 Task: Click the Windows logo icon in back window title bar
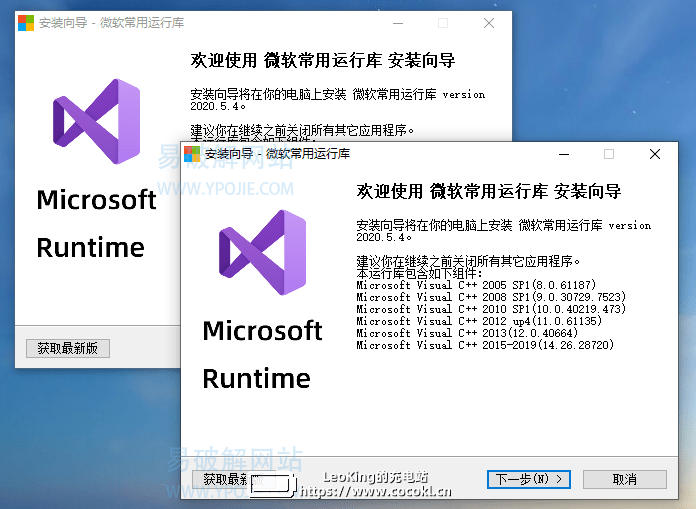pyautogui.click(x=26, y=23)
